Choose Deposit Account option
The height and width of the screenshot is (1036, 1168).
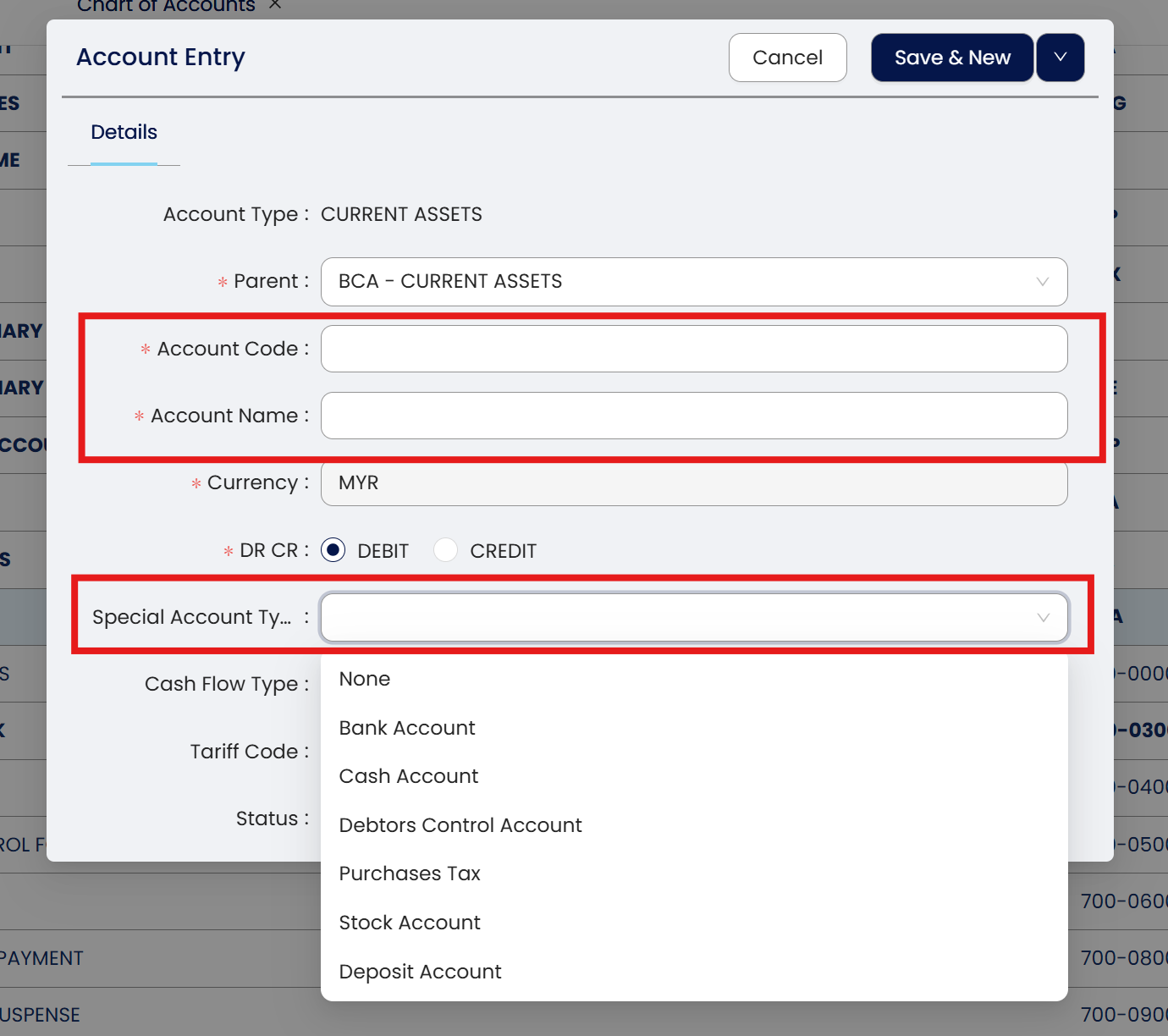[x=420, y=972]
